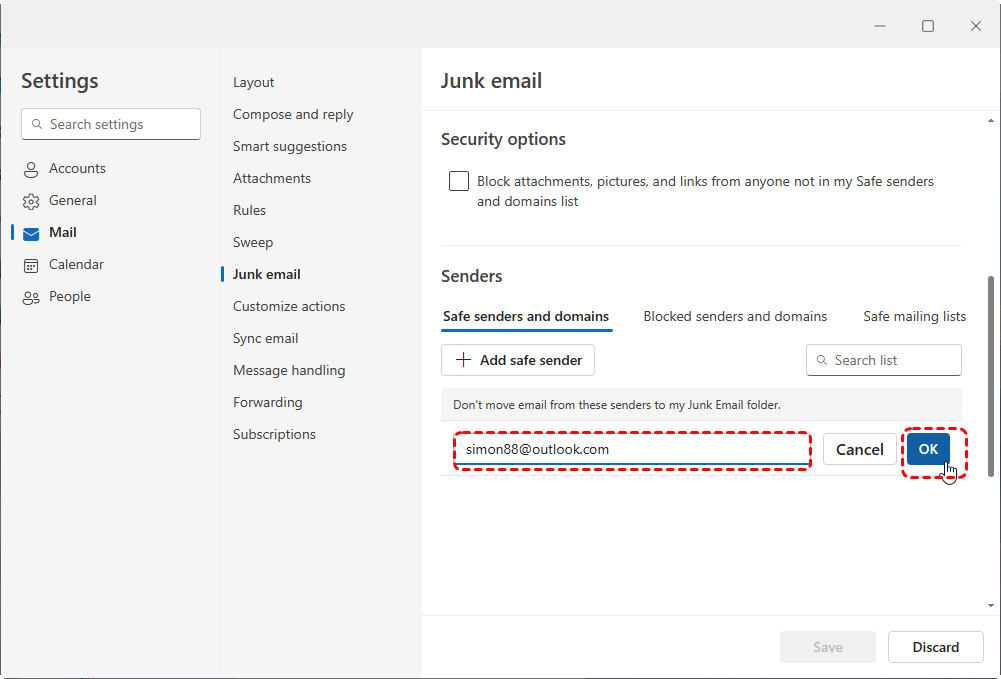Click the search icon in Search settings

[37, 124]
